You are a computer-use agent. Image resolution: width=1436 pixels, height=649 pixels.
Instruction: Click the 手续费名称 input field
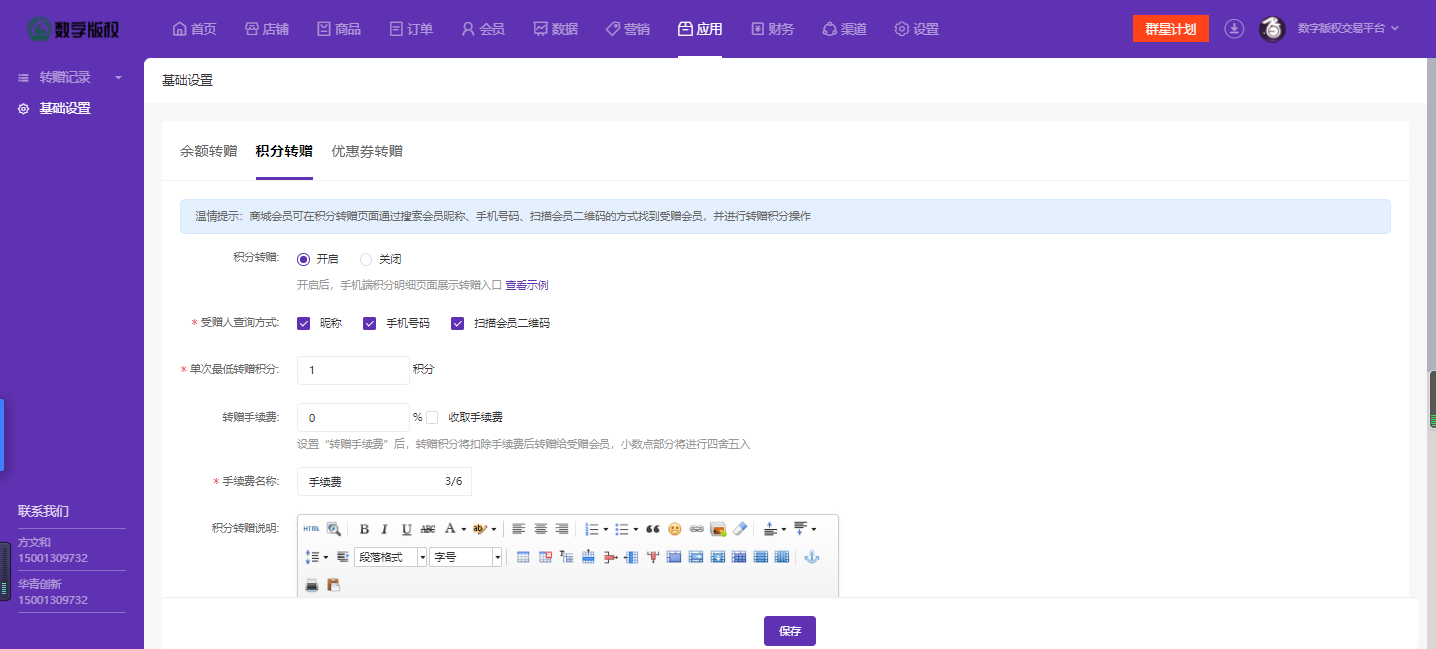point(384,481)
